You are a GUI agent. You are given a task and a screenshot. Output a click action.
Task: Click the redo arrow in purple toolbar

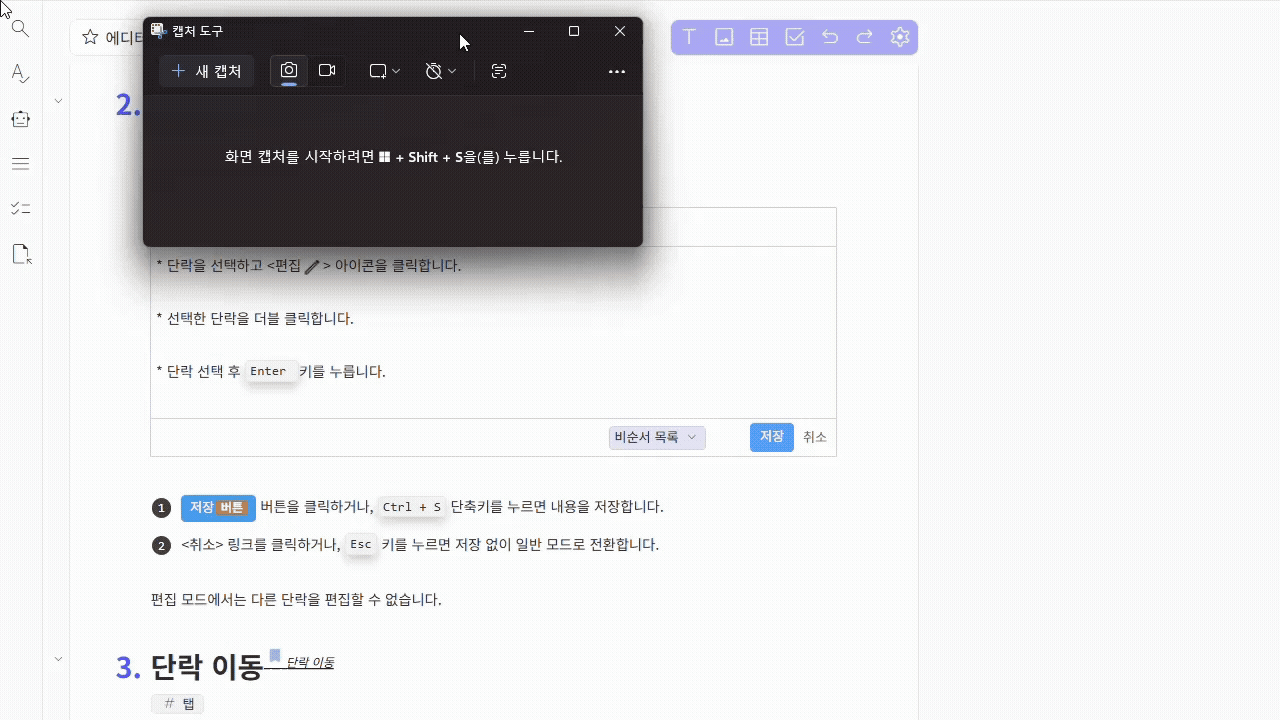[865, 38]
